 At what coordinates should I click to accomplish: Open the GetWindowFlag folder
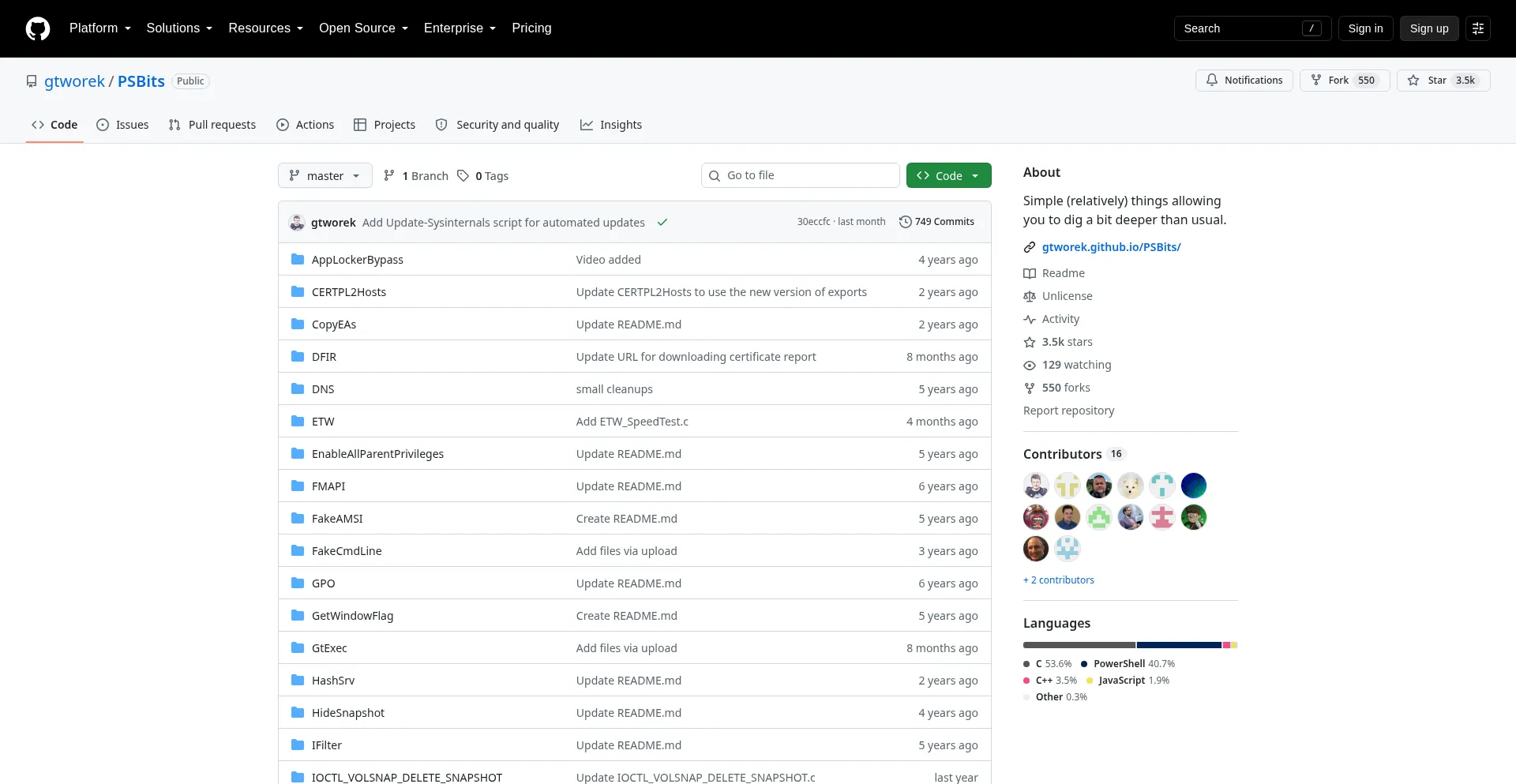tap(352, 616)
